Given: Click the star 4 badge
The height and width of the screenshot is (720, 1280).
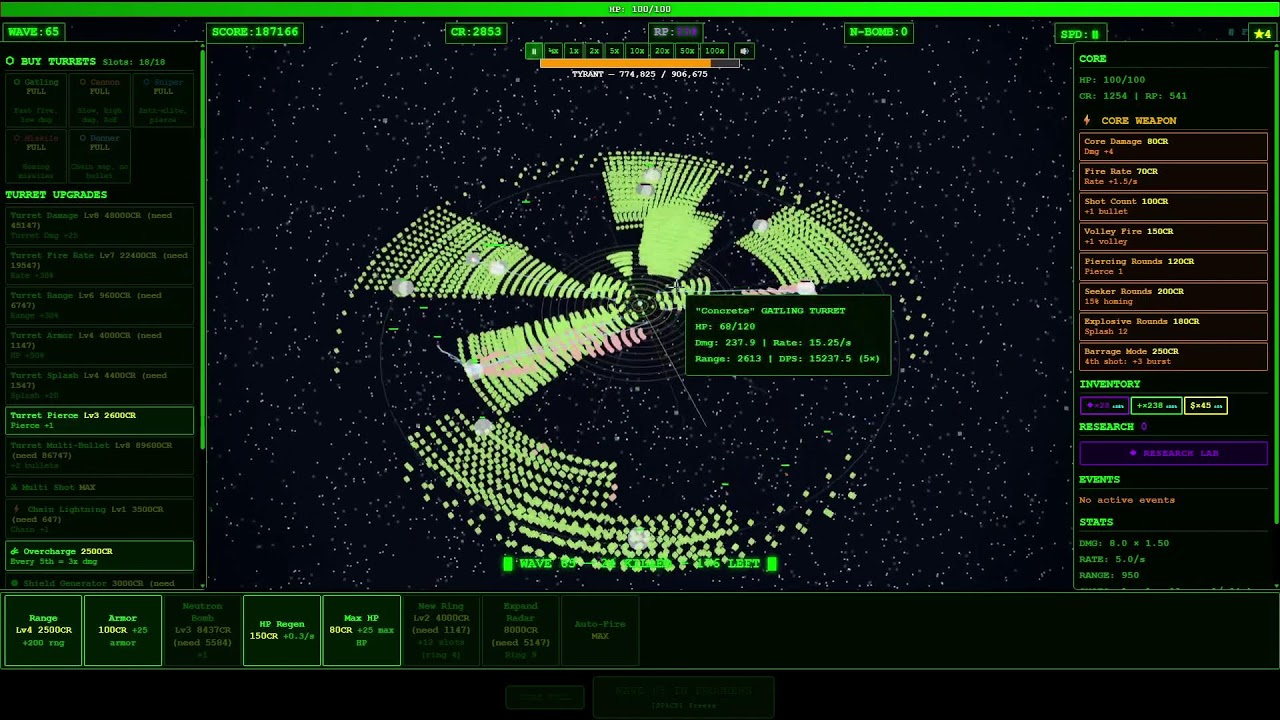Looking at the screenshot, I should coord(1262,34).
